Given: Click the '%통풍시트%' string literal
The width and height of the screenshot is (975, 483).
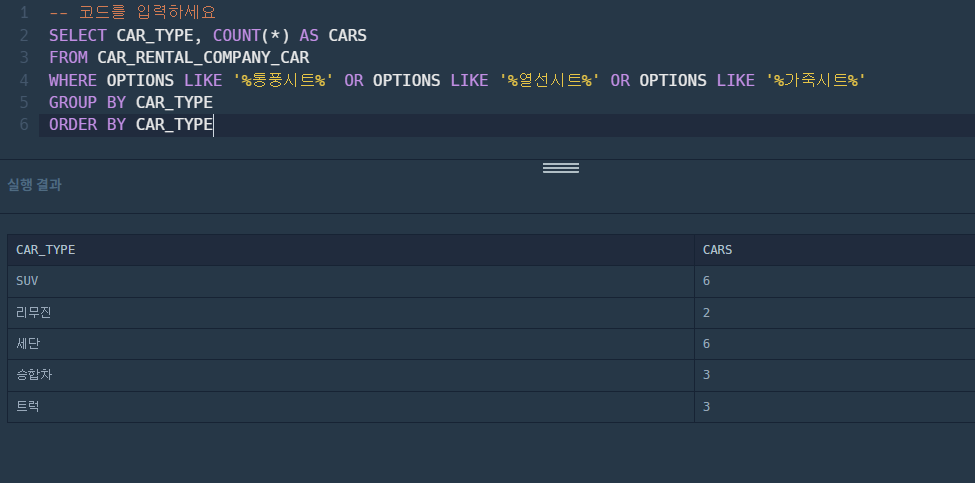Looking at the screenshot, I should pyautogui.click(x=284, y=80).
